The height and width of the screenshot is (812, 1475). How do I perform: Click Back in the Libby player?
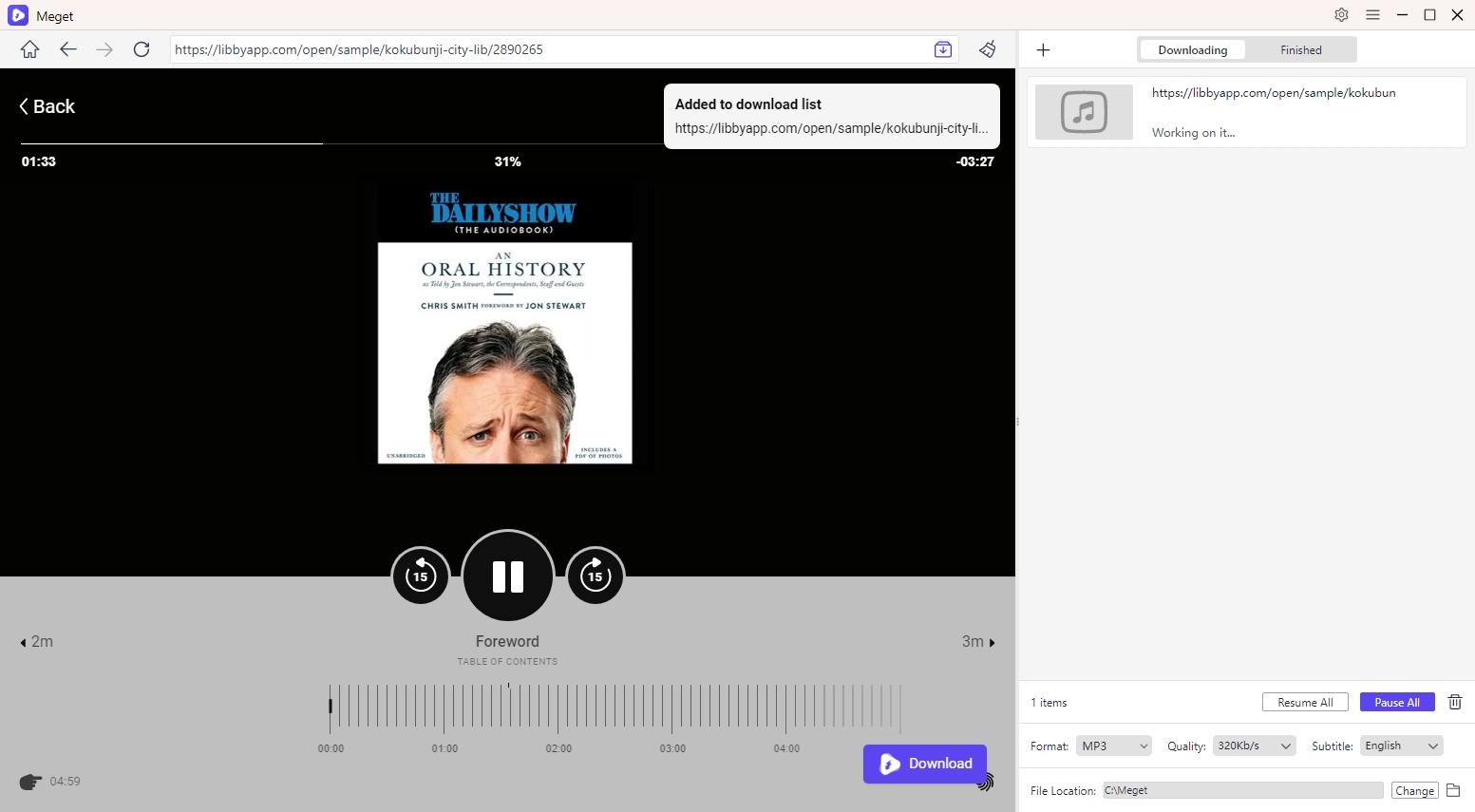coord(47,106)
